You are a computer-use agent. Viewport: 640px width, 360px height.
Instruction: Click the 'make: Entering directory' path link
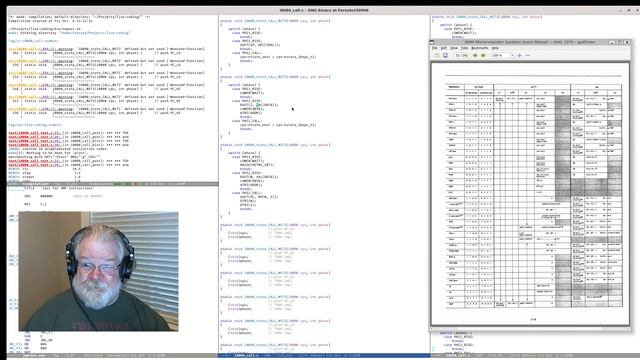click(95, 33)
